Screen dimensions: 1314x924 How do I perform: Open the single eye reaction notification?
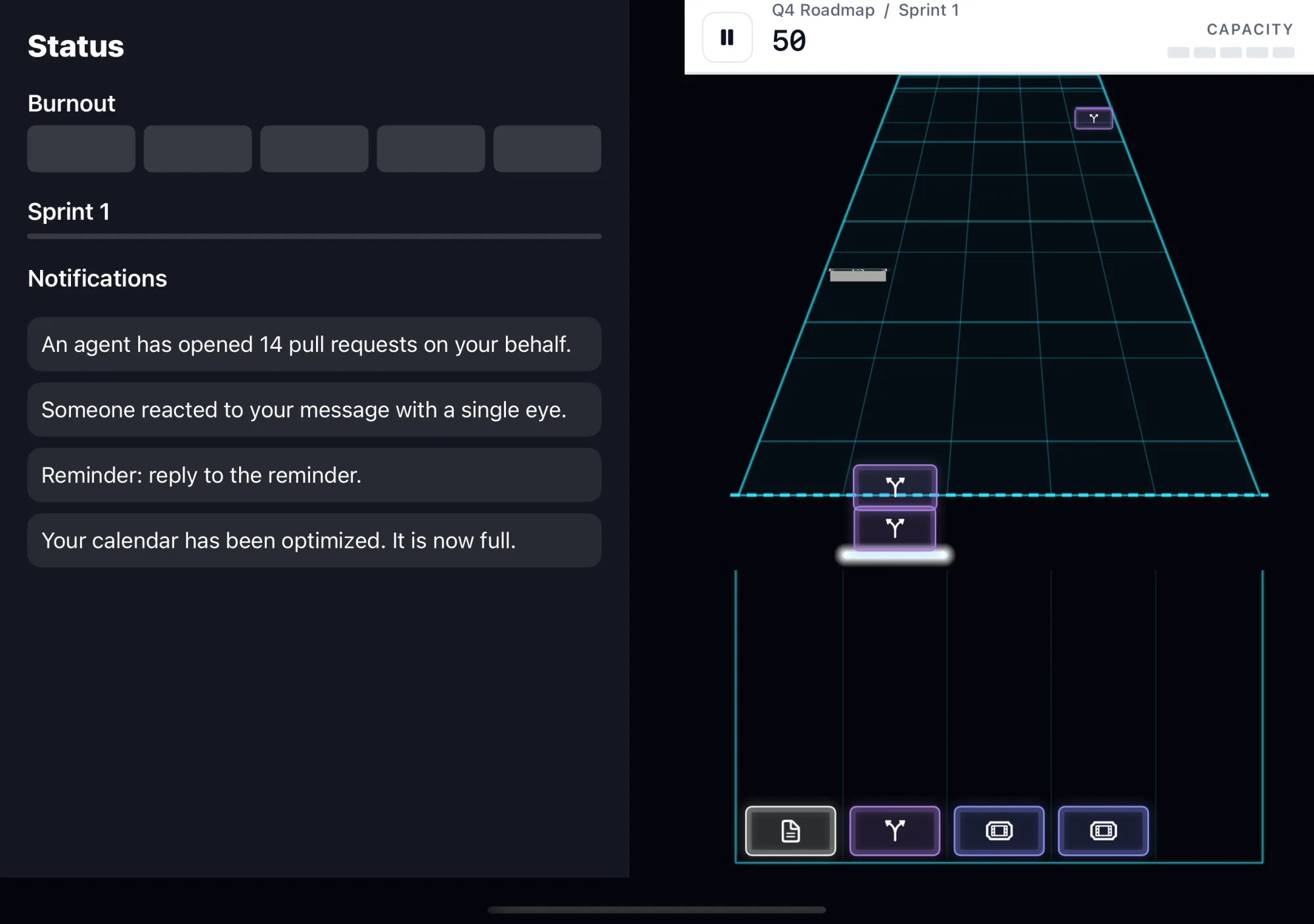[314, 410]
